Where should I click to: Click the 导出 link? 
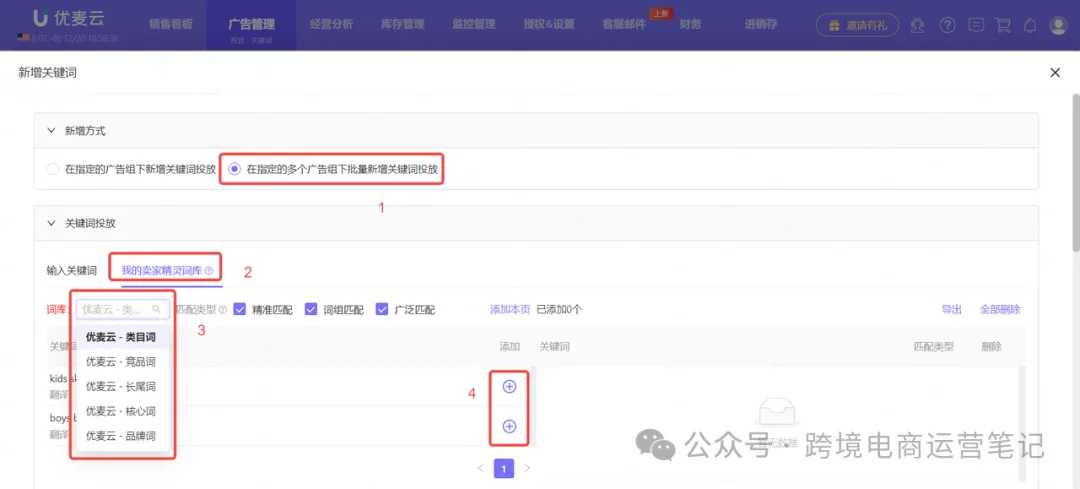(951, 310)
